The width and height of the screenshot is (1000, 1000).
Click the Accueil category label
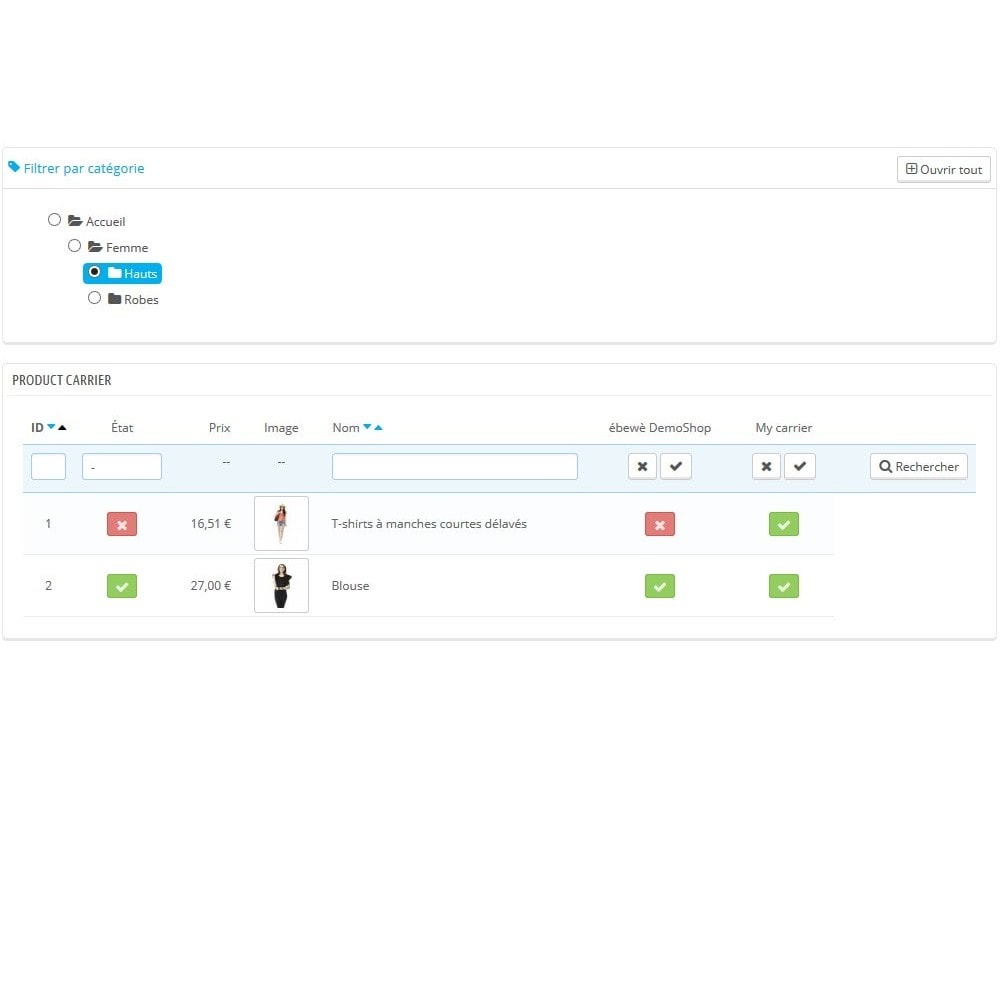(105, 221)
